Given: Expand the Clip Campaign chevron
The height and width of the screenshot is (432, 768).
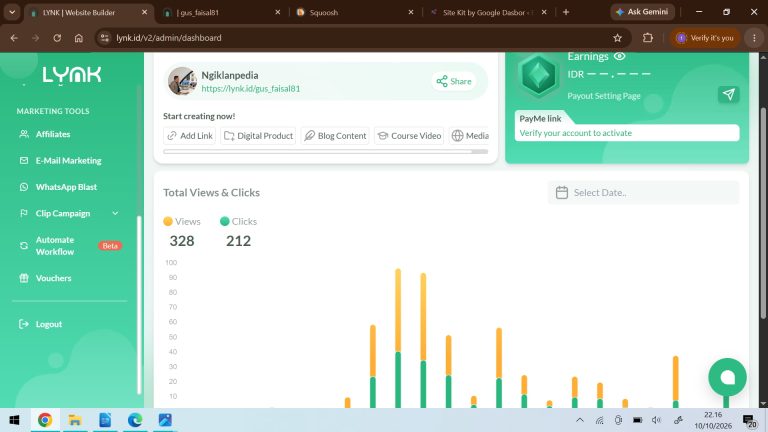Looking at the screenshot, I should [115, 213].
